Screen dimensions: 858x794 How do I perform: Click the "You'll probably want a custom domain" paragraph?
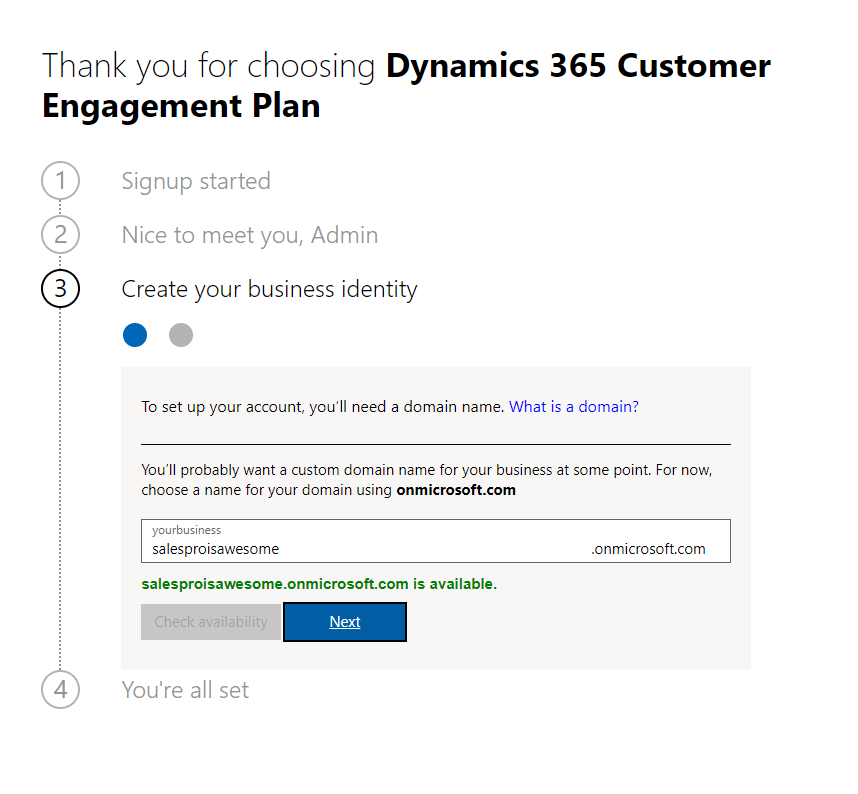pos(426,470)
